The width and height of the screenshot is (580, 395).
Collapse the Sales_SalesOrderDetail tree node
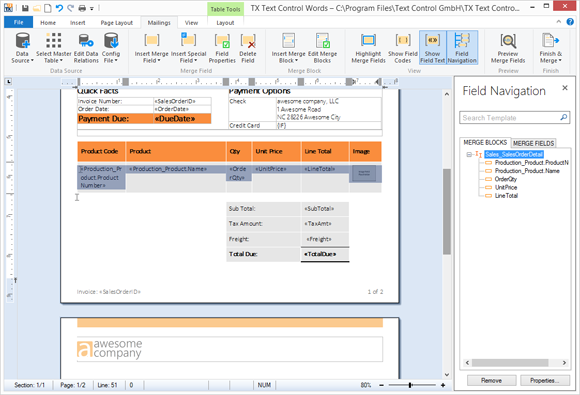click(x=469, y=155)
